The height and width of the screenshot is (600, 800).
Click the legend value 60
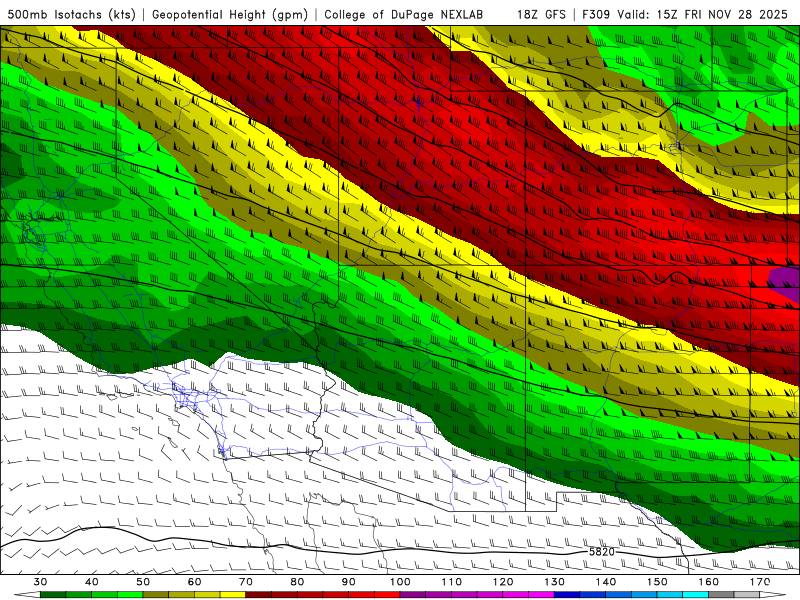[194, 582]
